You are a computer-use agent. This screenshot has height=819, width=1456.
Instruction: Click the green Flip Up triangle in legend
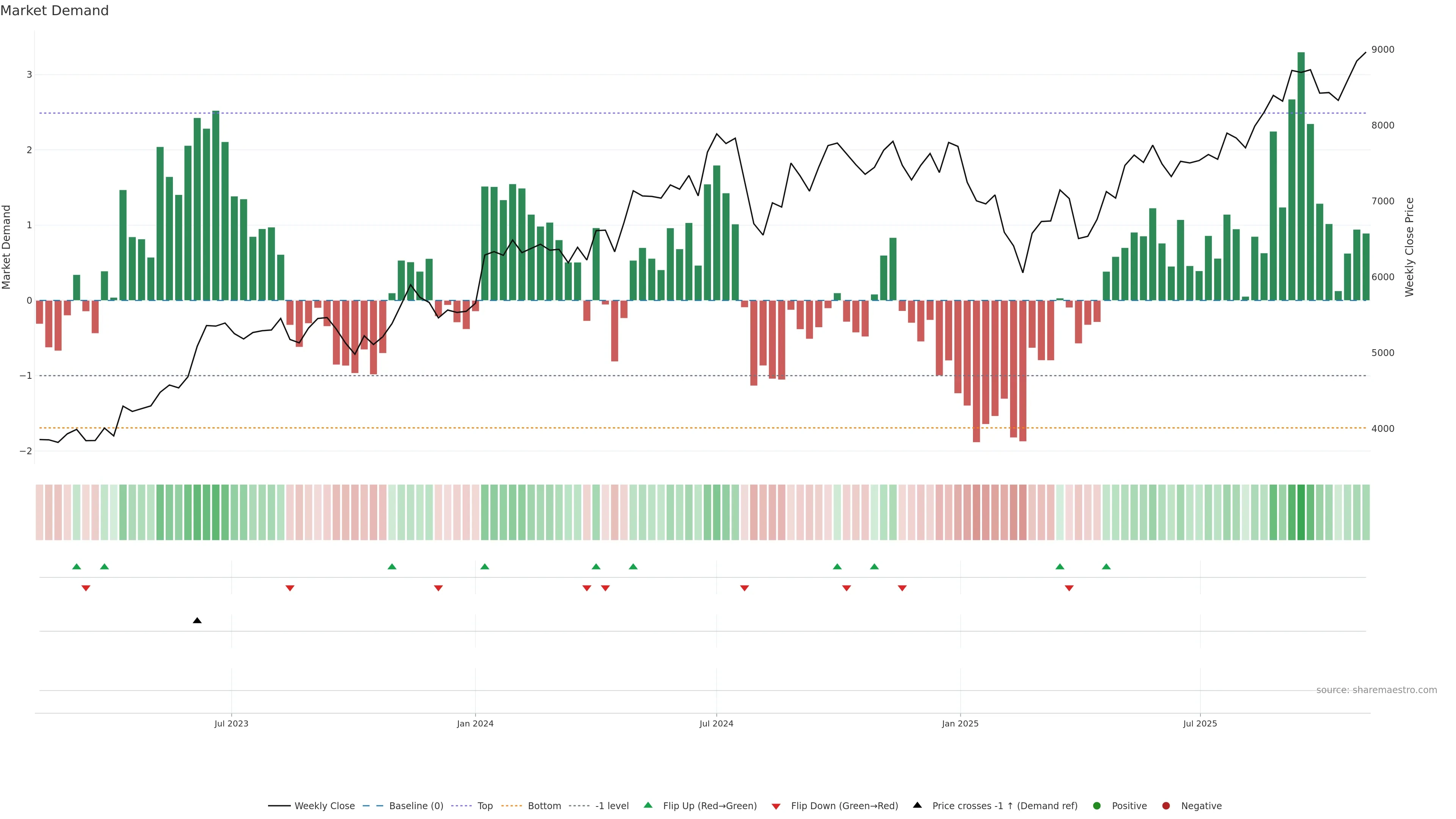648,805
